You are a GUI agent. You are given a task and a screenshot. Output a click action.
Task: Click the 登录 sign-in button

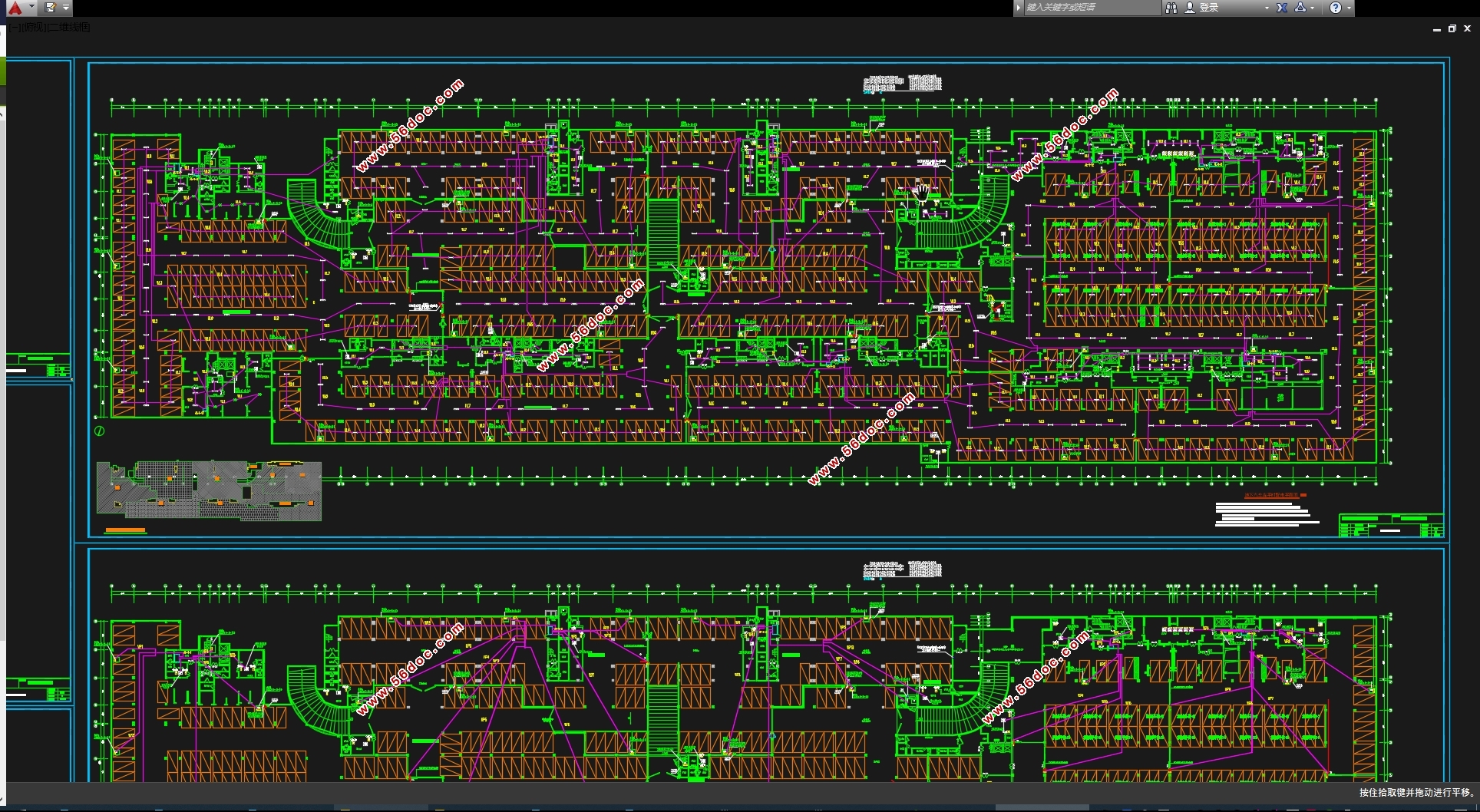tap(1202, 8)
